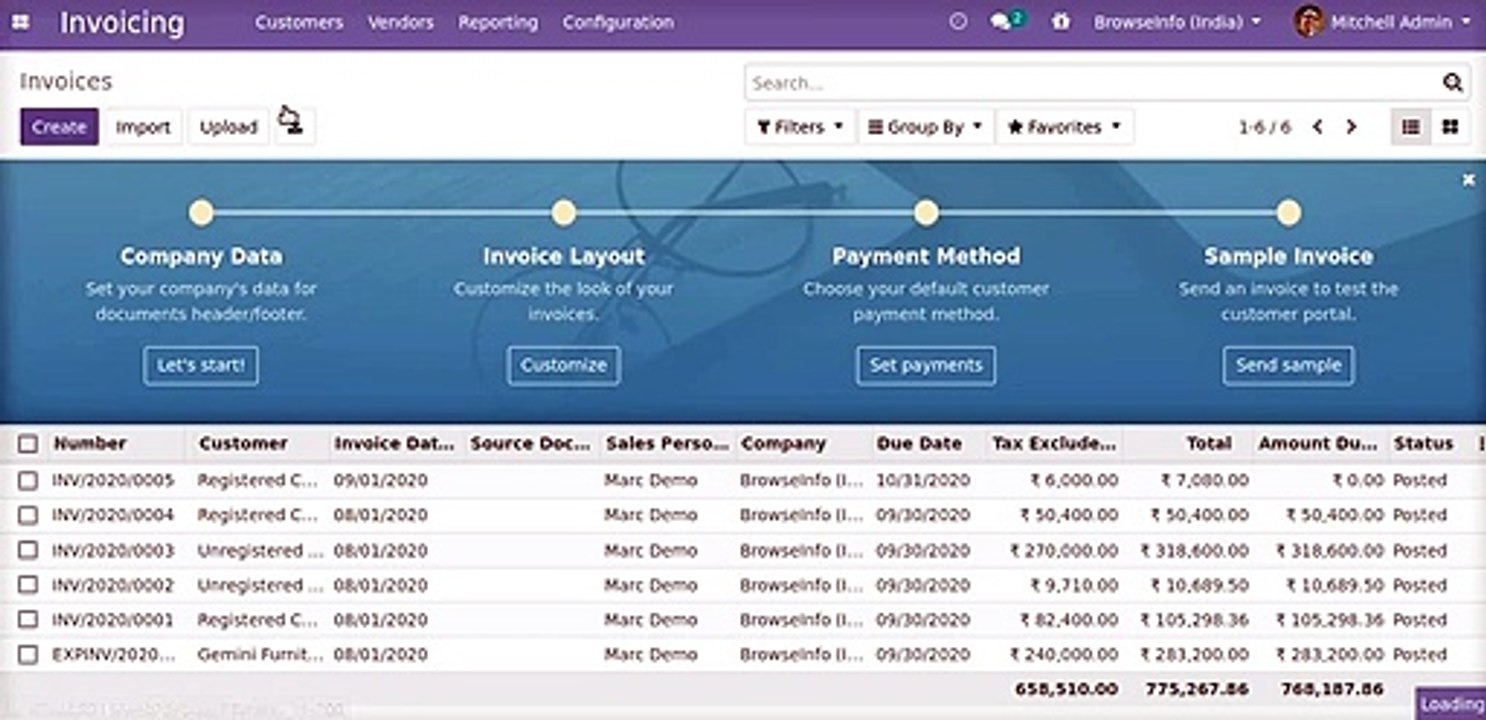Screen dimensions: 1486x720
Task: Click the Upload button
Action: 228,127
